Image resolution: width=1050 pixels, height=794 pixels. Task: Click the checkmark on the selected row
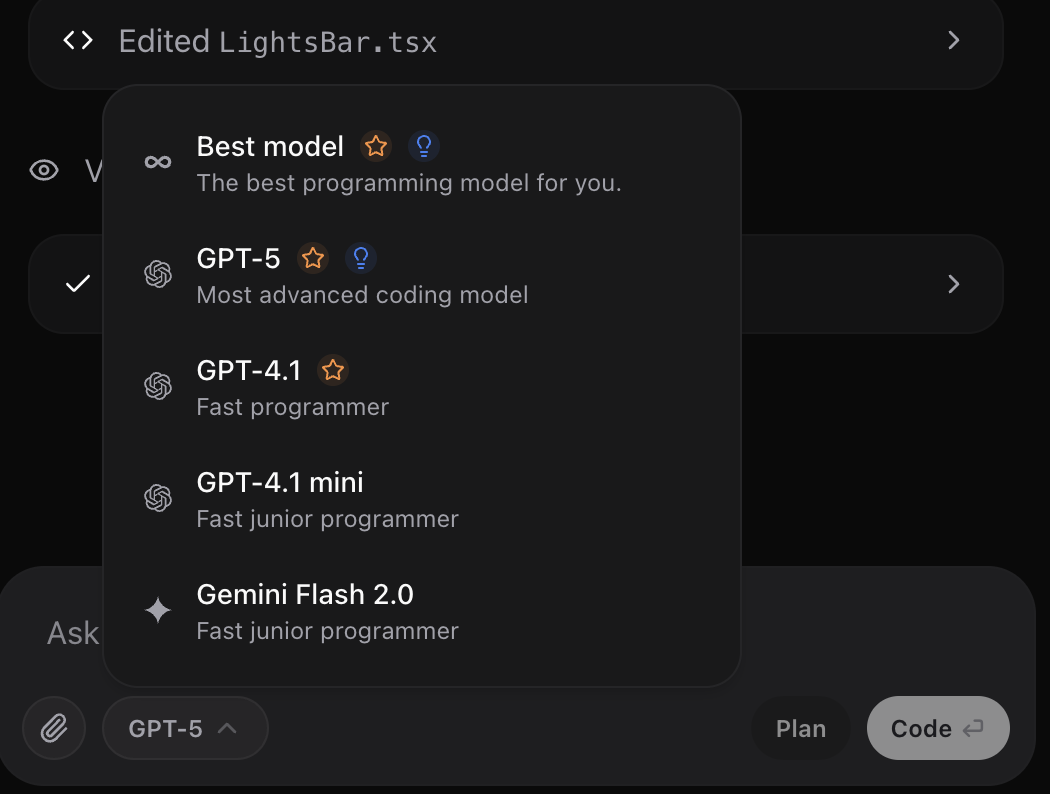(x=76, y=284)
